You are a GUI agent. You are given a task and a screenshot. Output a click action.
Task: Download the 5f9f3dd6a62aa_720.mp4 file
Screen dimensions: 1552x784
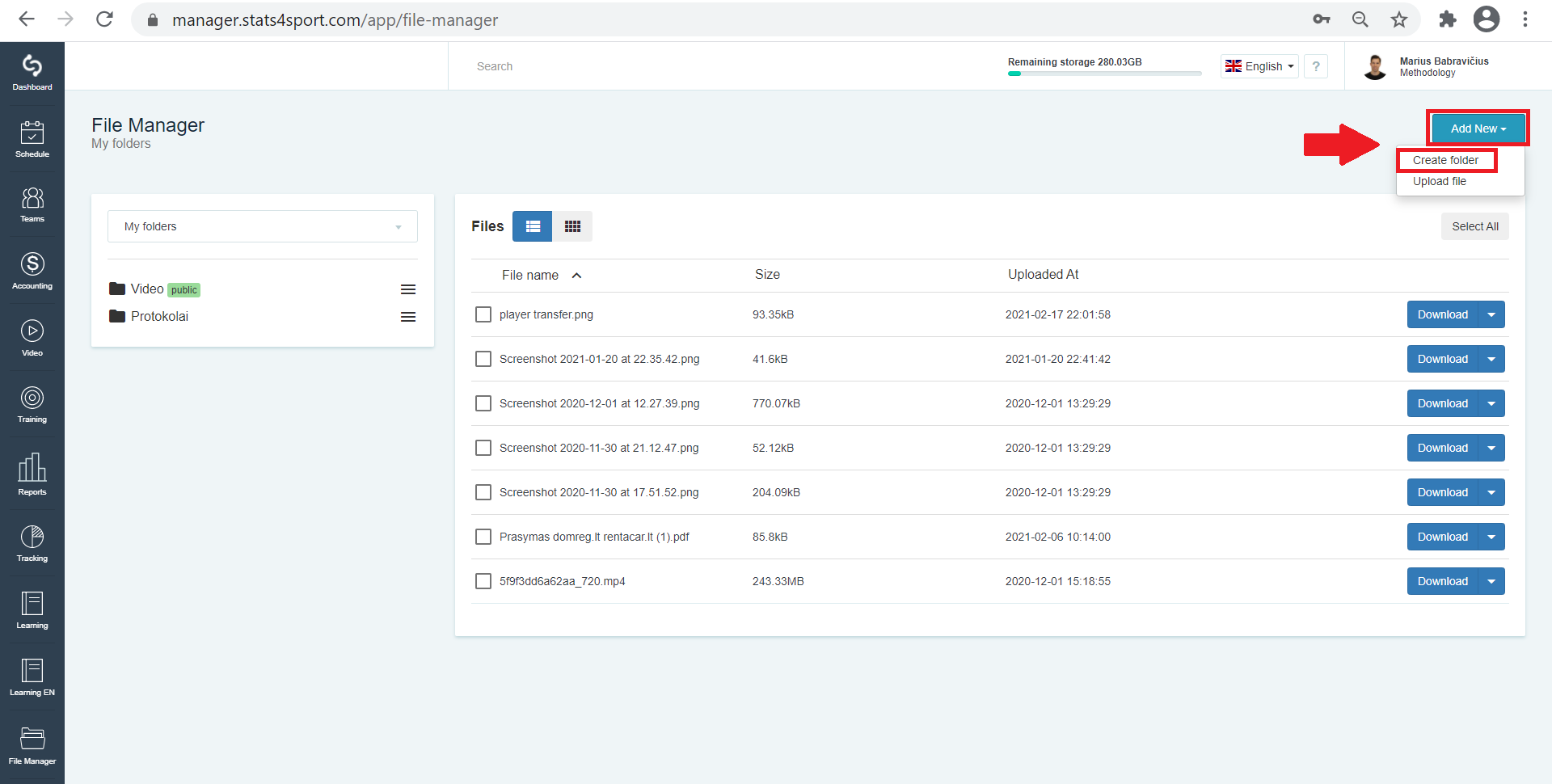(1443, 581)
